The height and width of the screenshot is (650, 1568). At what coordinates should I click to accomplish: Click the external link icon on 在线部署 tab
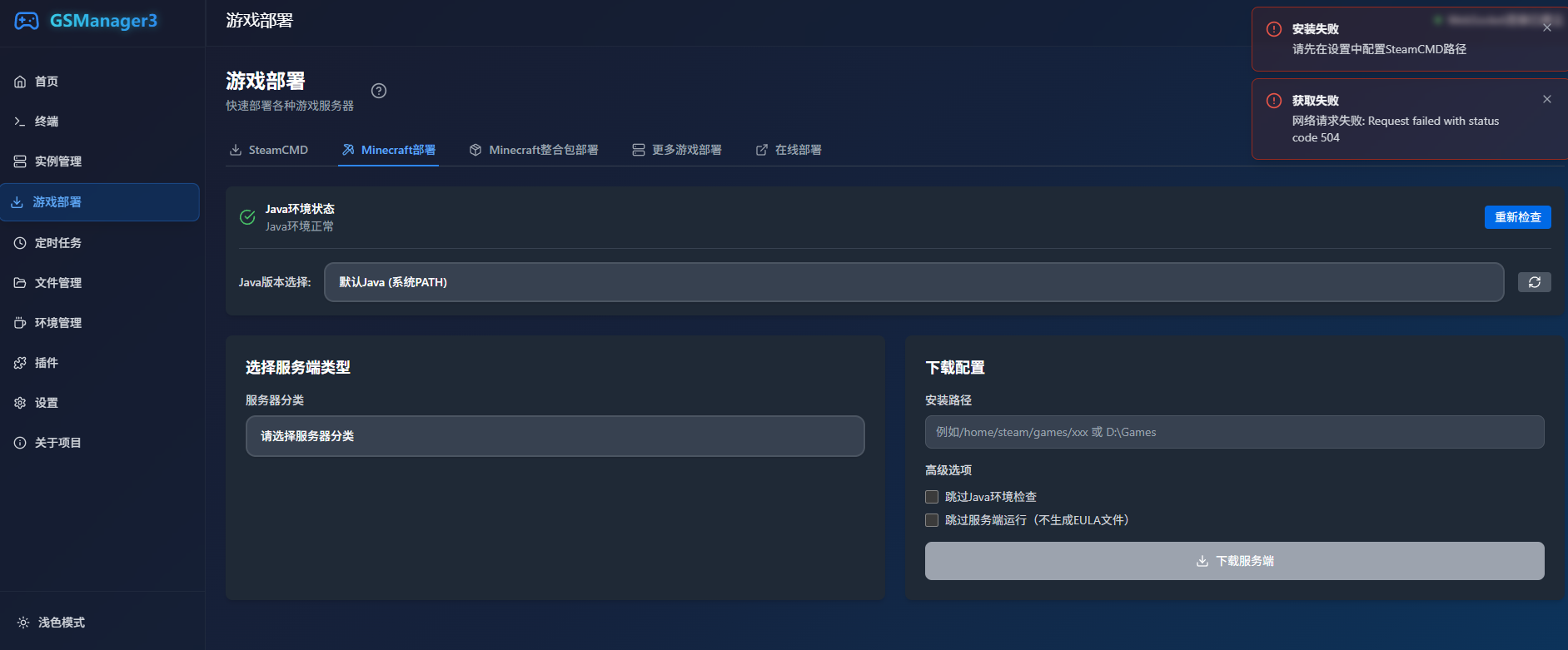(x=762, y=150)
